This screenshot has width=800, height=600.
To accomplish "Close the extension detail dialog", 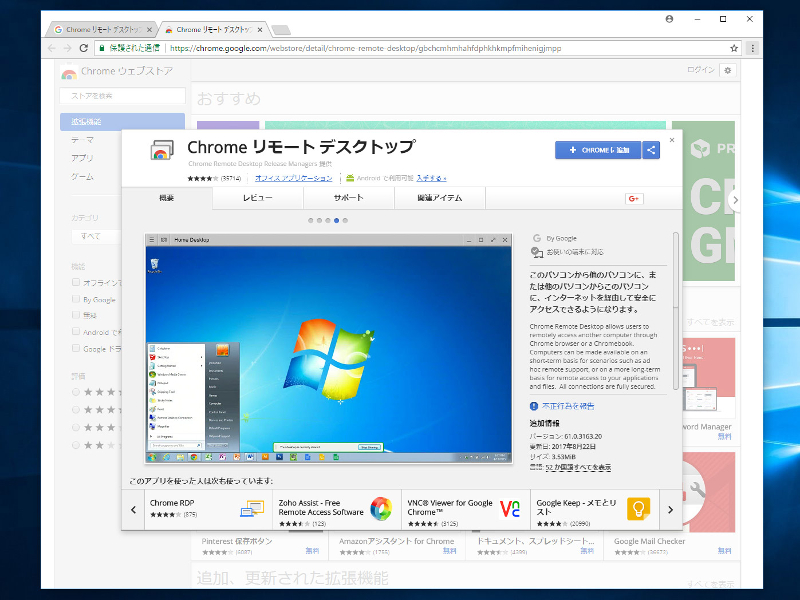I will [672, 140].
